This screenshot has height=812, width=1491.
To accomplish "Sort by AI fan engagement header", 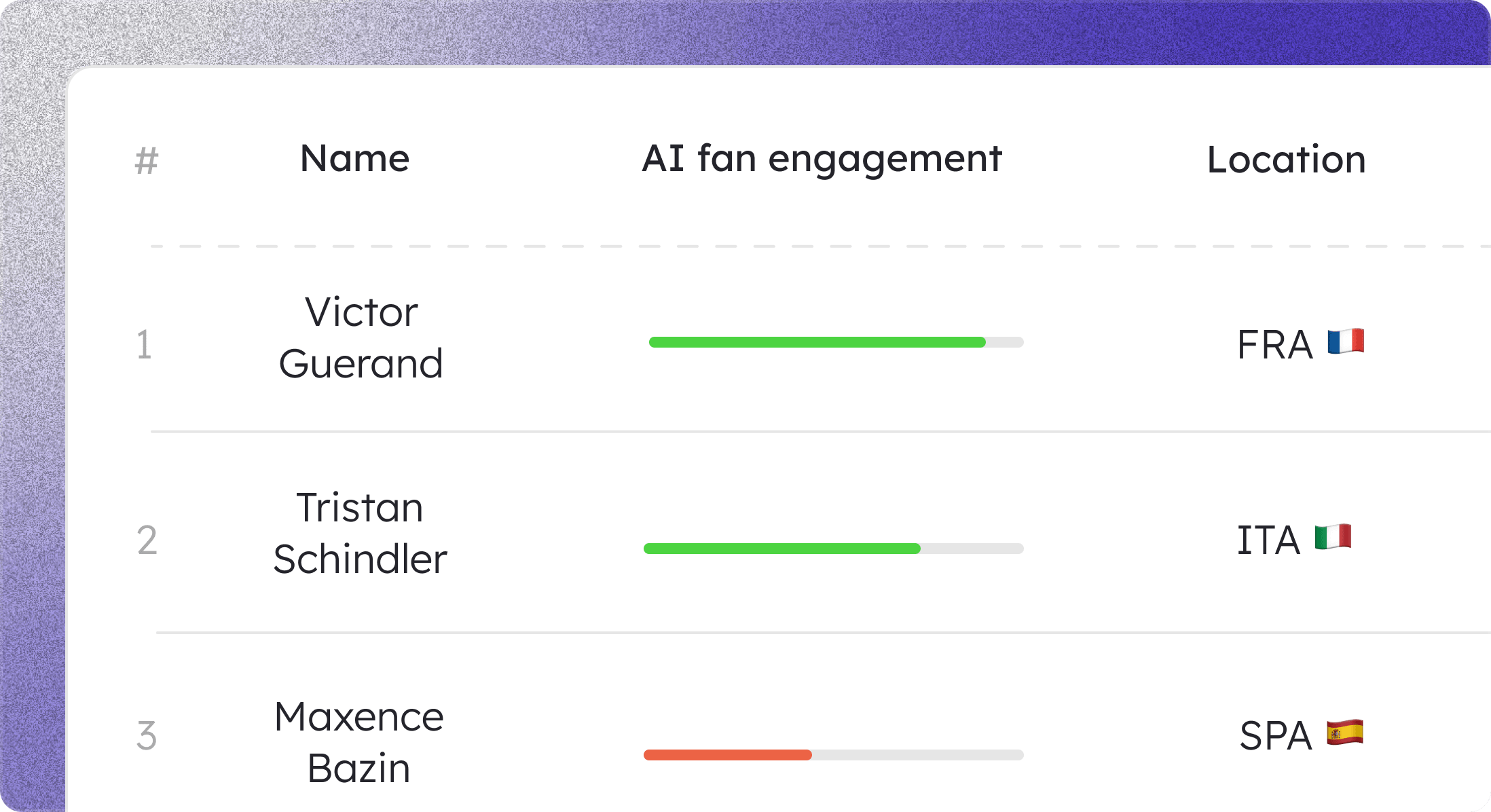I will click(x=822, y=160).
